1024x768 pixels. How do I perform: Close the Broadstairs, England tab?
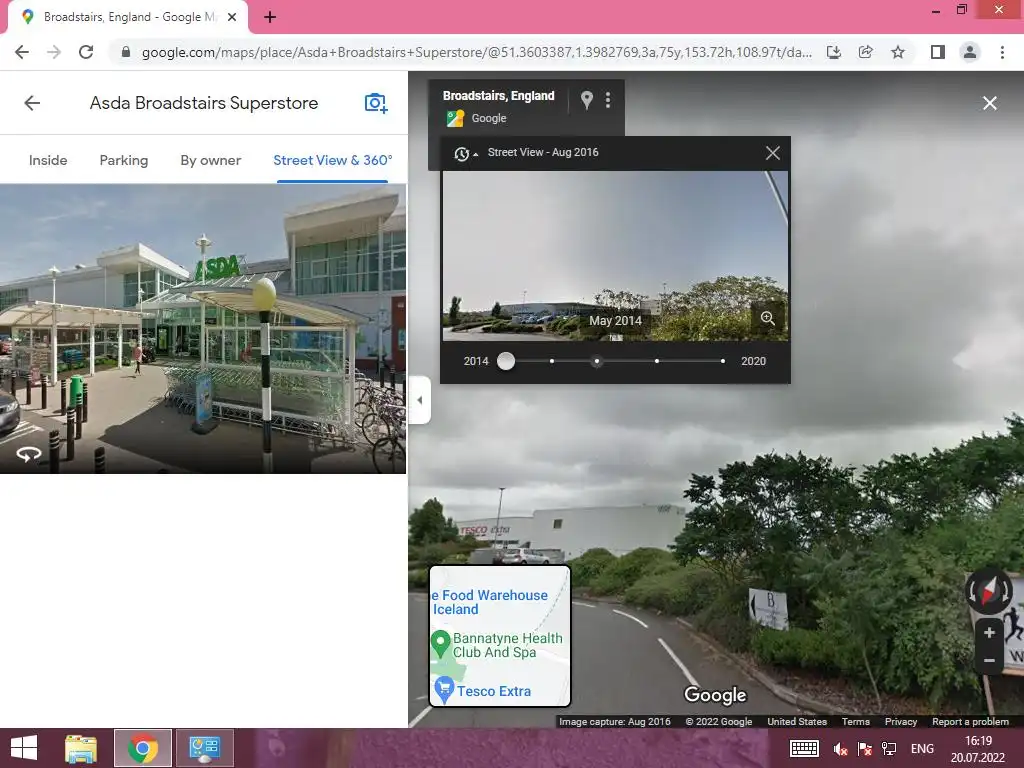coord(232,17)
